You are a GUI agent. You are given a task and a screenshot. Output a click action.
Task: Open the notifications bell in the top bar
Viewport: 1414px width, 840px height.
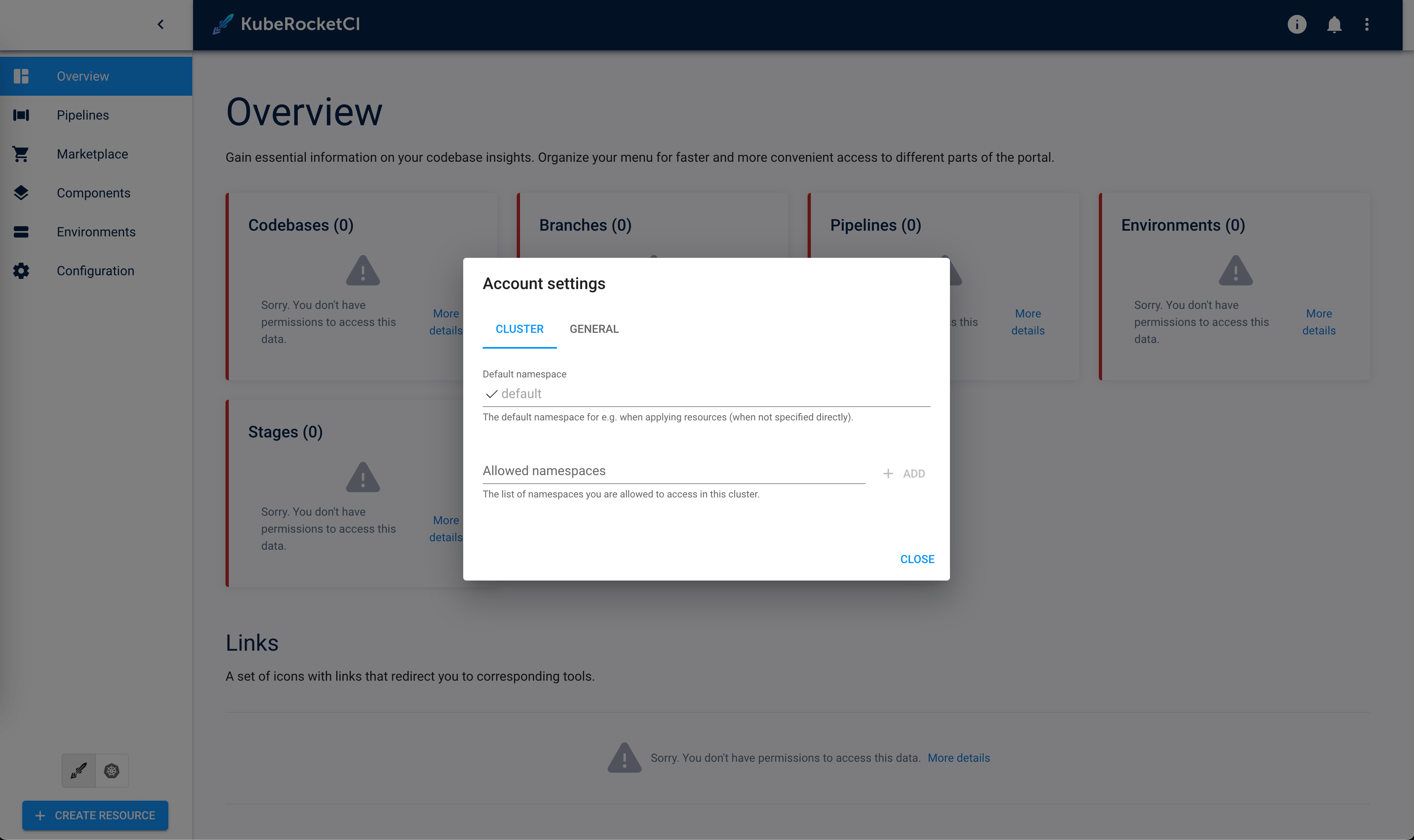coord(1334,24)
